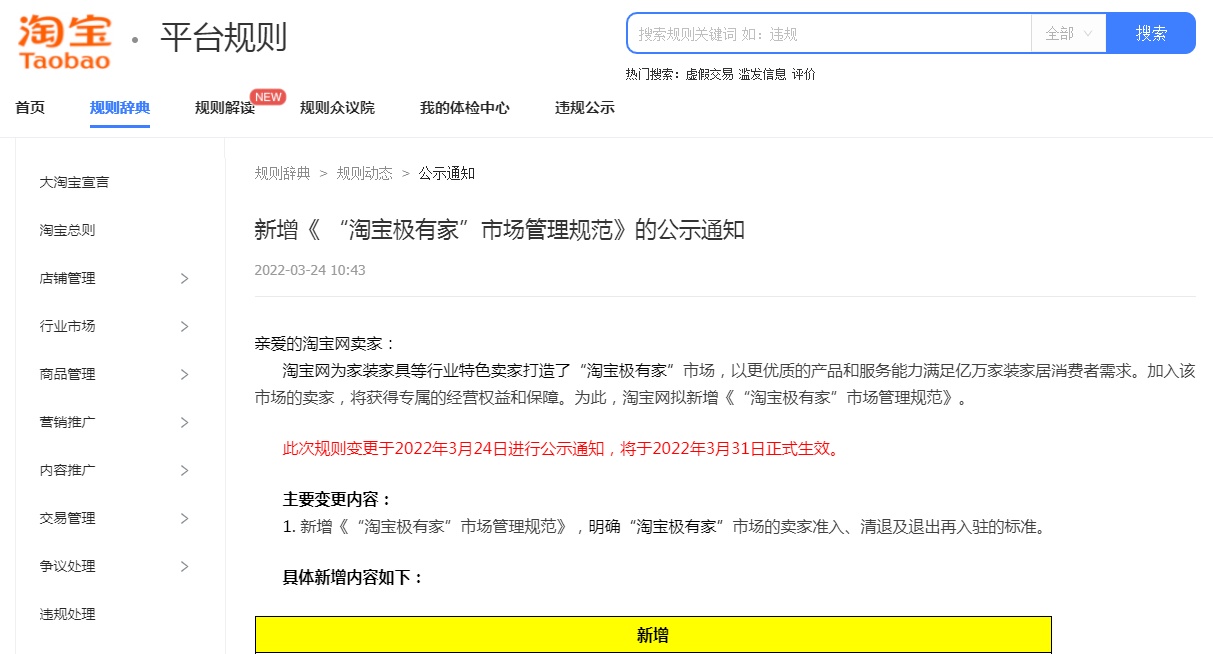
Task: Select 内容推广 in the sidebar
Action: (x=68, y=470)
